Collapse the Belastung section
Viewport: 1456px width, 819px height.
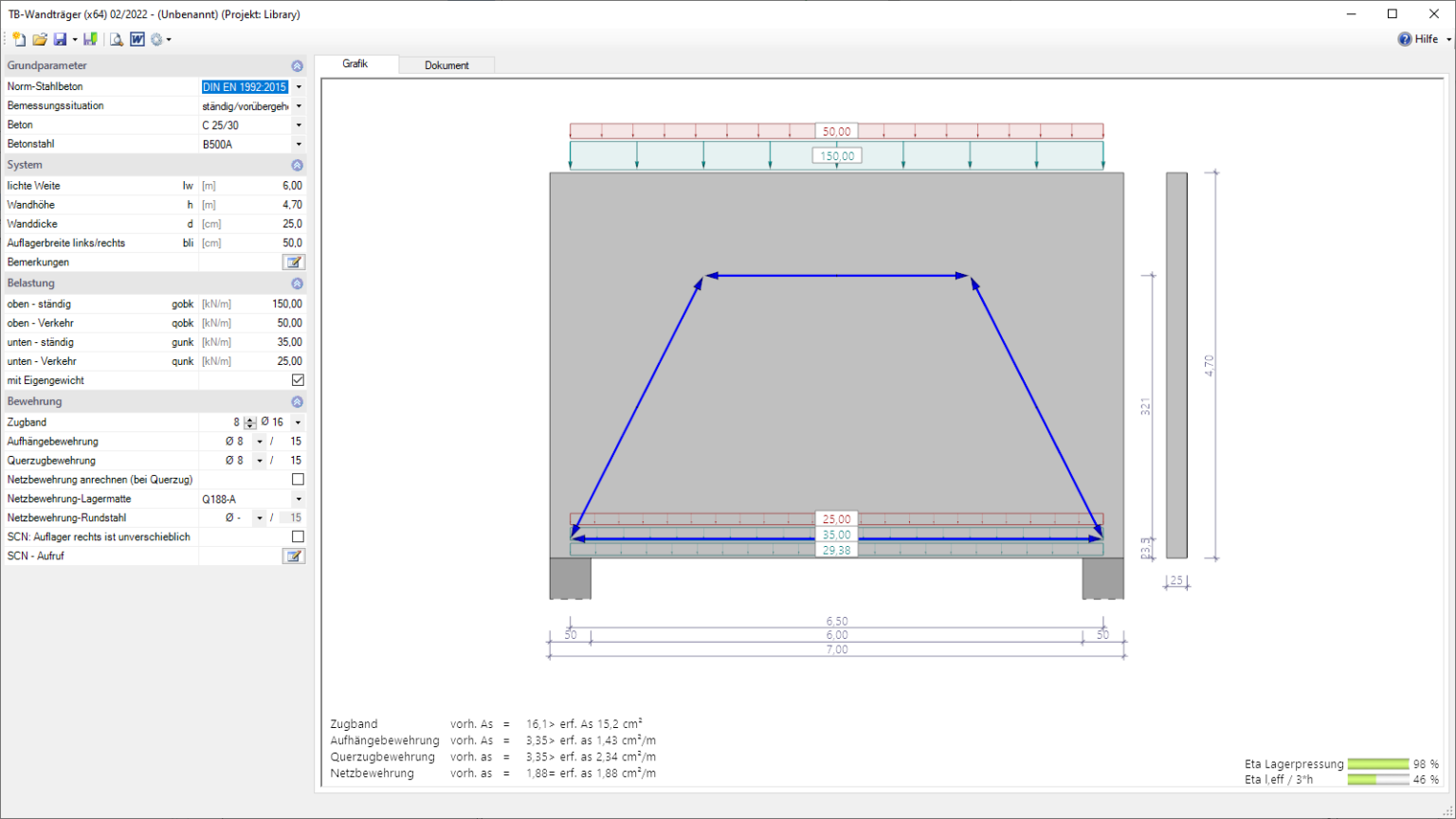[297, 283]
